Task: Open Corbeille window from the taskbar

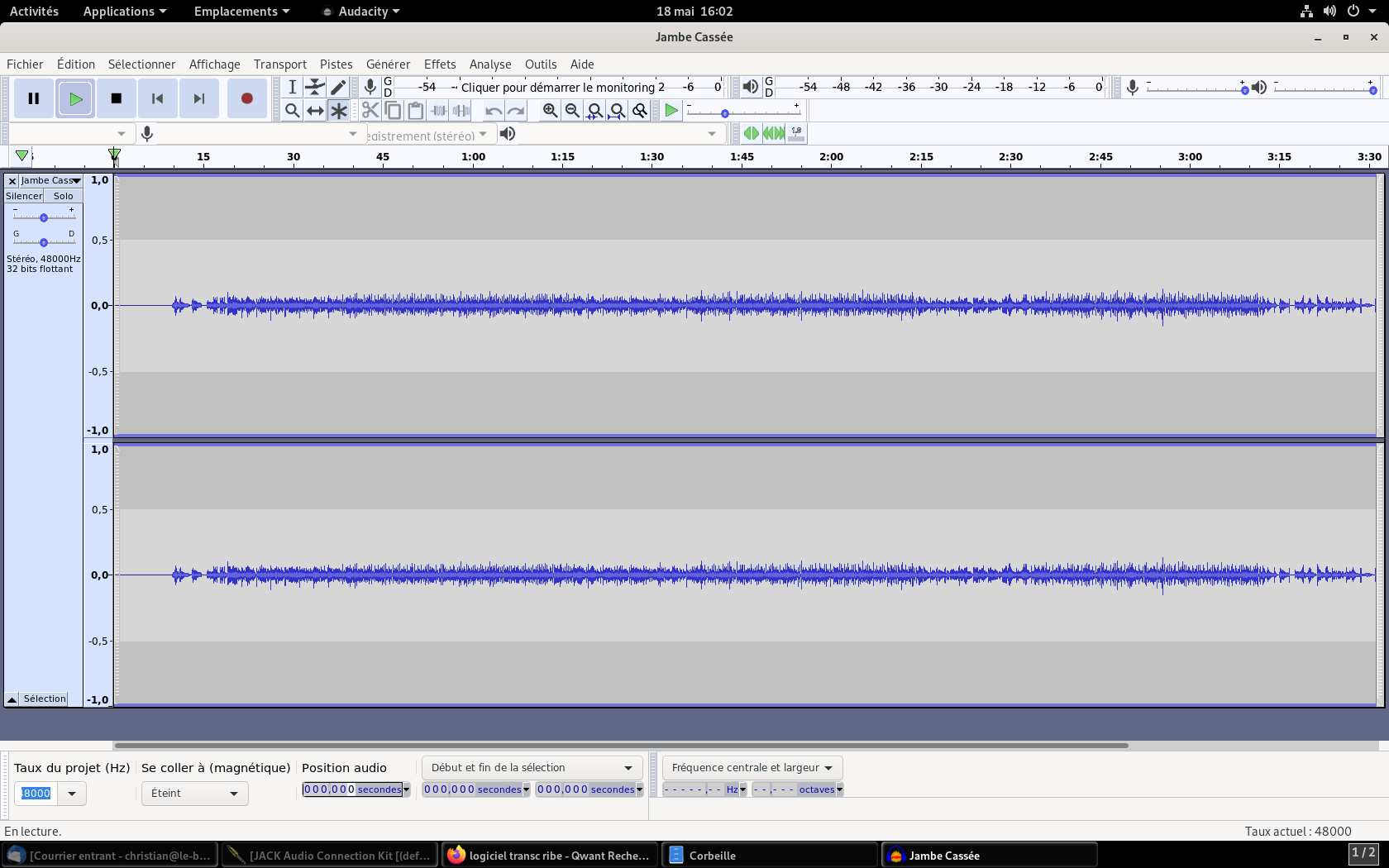Action: click(x=712, y=856)
